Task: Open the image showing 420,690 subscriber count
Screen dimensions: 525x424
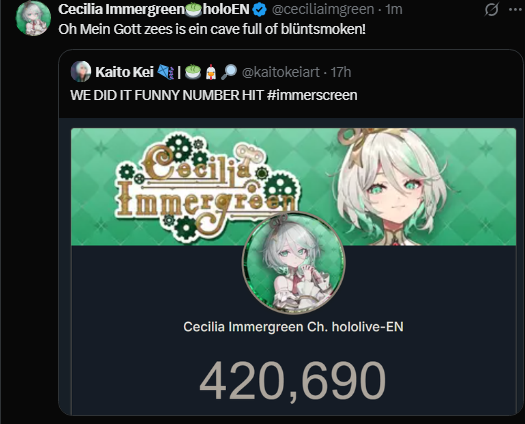Action: click(294, 271)
